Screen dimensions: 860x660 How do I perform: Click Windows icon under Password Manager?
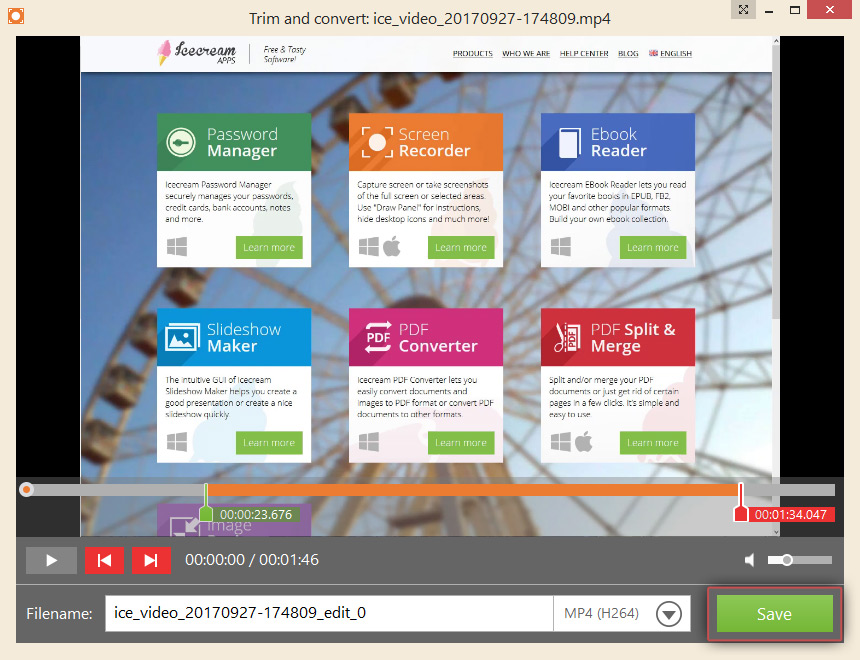(177, 247)
